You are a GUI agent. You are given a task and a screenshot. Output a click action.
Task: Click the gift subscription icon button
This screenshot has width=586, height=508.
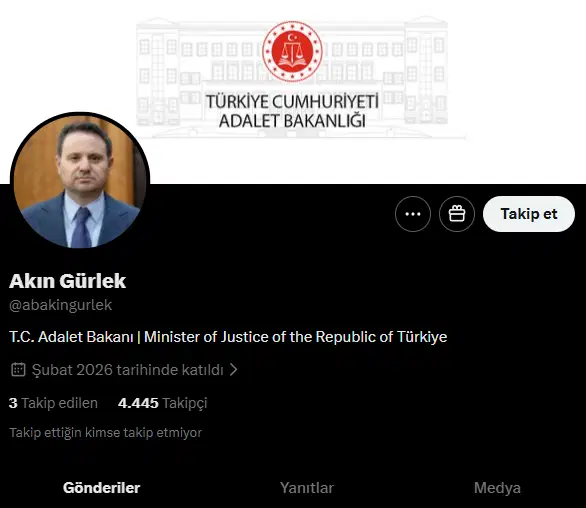[457, 214]
